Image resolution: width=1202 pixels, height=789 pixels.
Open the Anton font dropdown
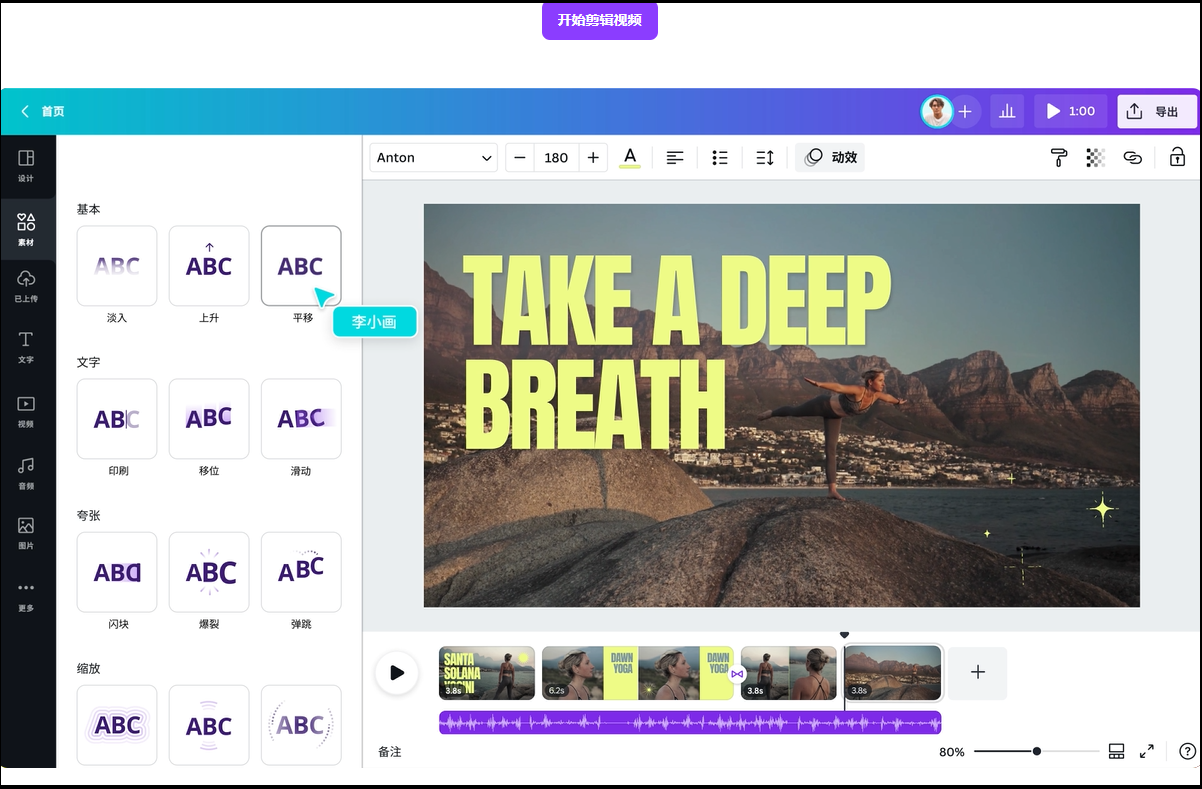[x=433, y=157]
